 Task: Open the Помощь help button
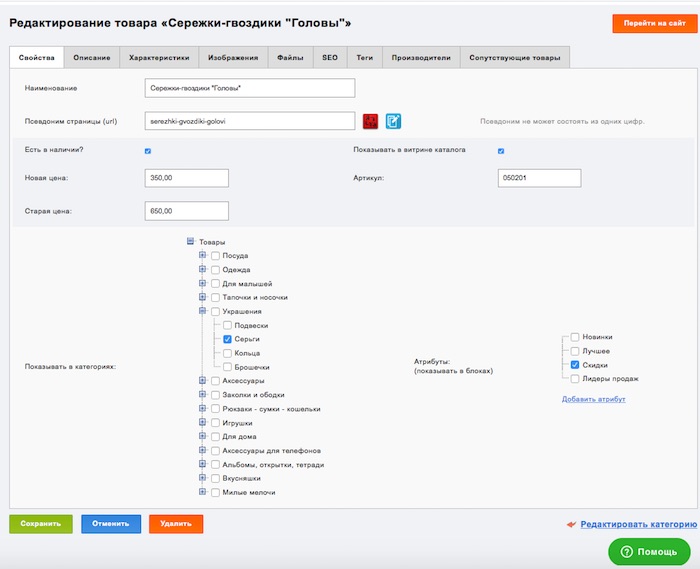[649, 552]
